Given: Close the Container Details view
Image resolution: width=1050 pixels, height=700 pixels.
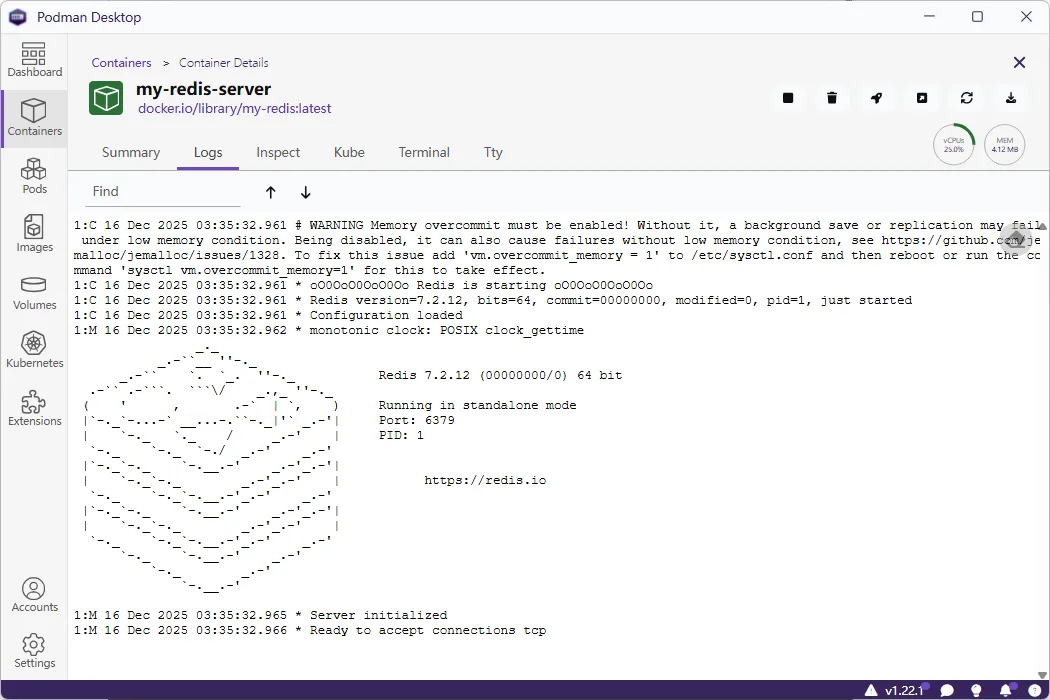Looking at the screenshot, I should 1019,63.
